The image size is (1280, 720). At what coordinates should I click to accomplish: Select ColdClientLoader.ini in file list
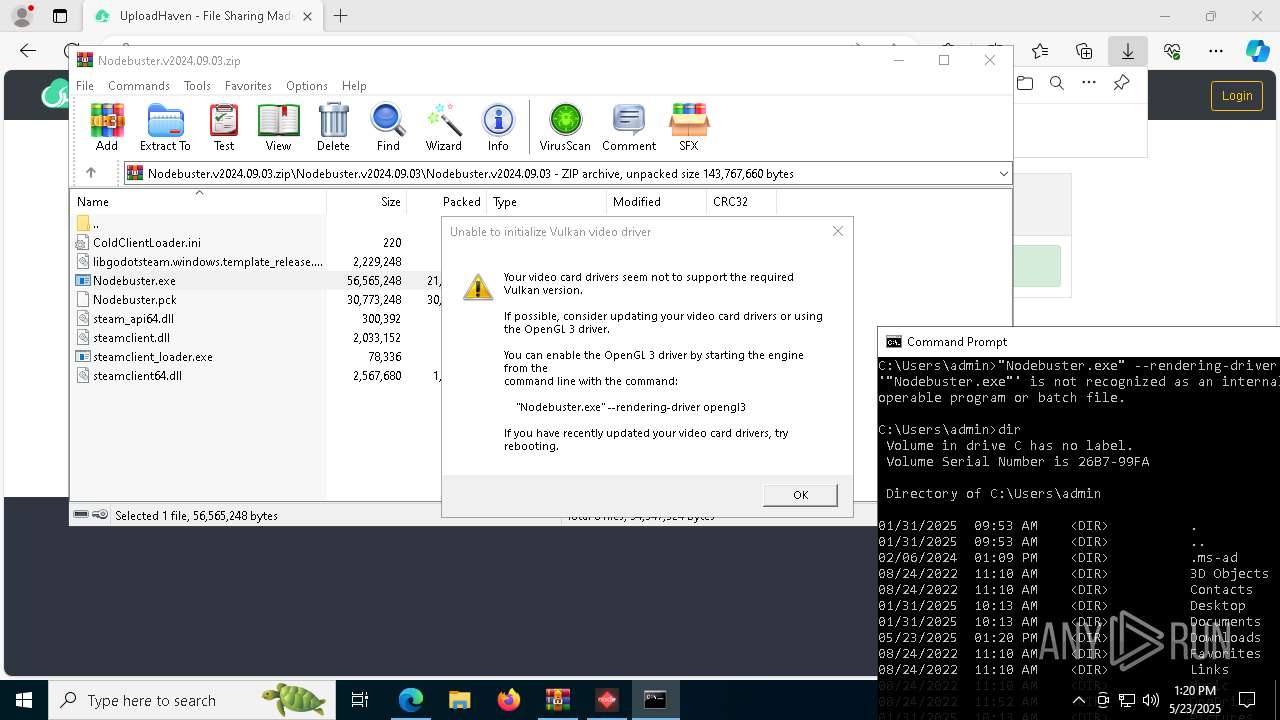146,243
